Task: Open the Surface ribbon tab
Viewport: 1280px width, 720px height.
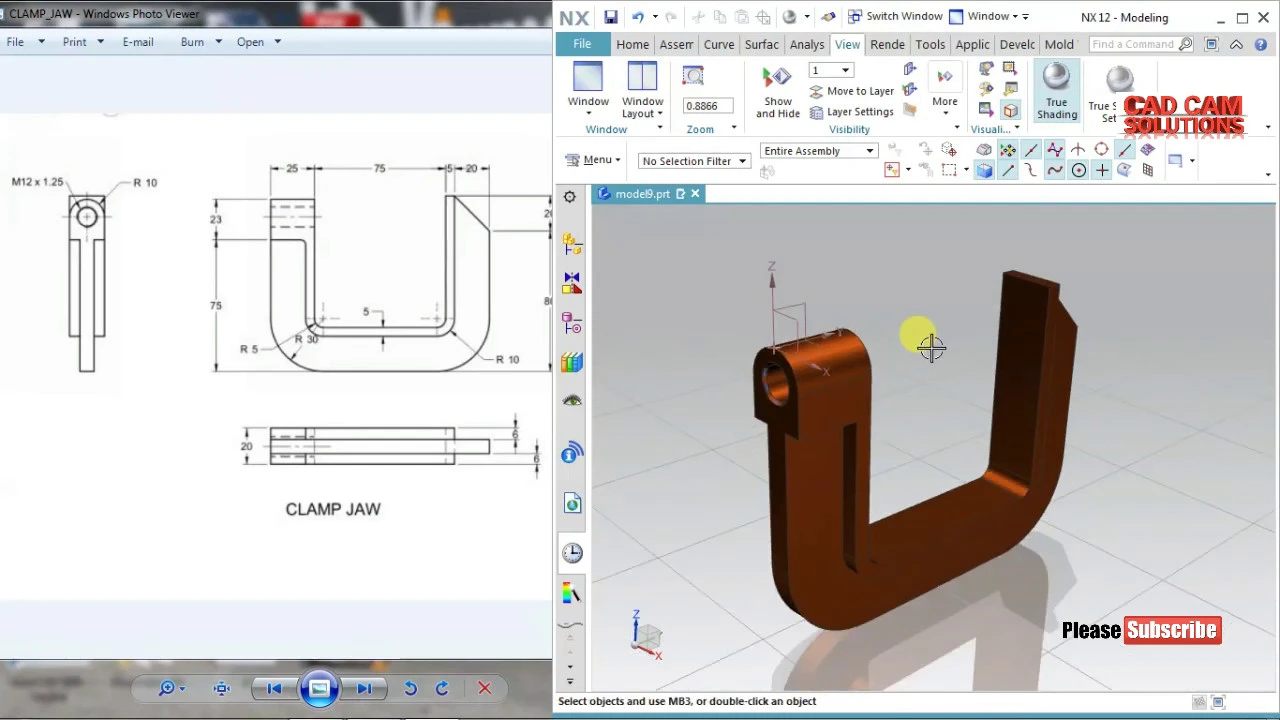Action: (761, 44)
